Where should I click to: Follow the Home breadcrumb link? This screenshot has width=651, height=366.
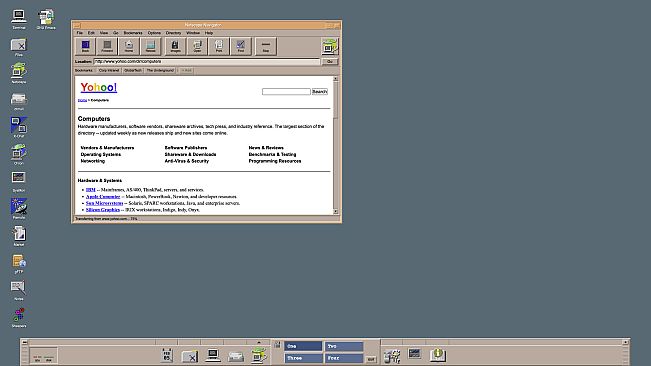tap(83, 100)
